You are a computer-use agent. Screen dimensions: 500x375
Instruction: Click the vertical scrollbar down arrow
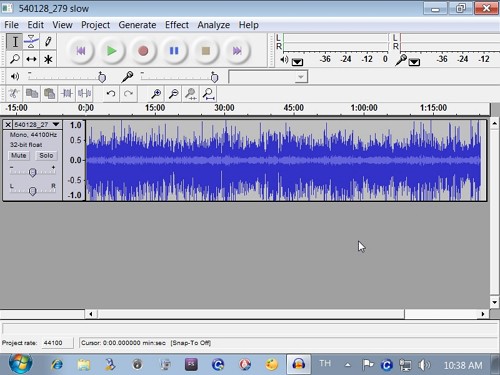[x=495, y=303]
